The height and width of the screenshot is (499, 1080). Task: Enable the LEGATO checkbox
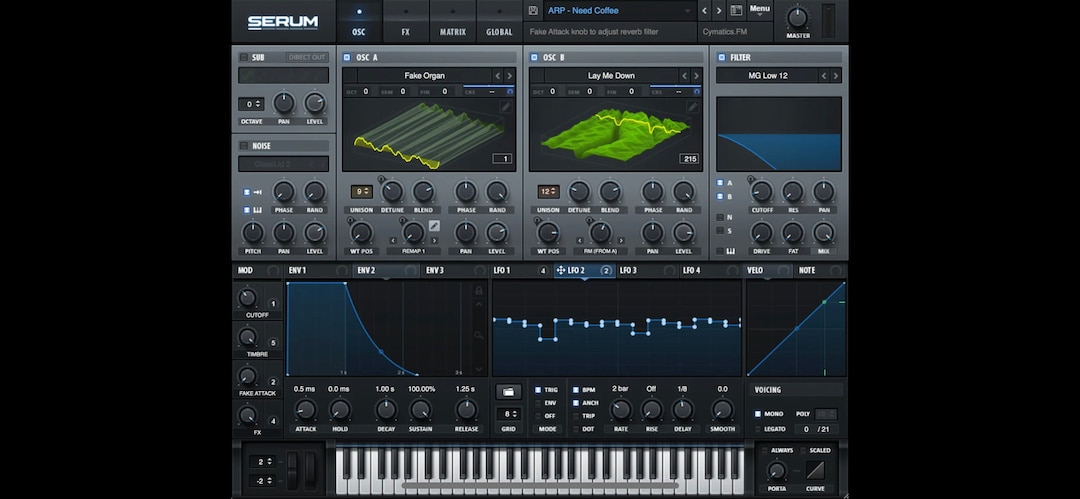click(758, 429)
